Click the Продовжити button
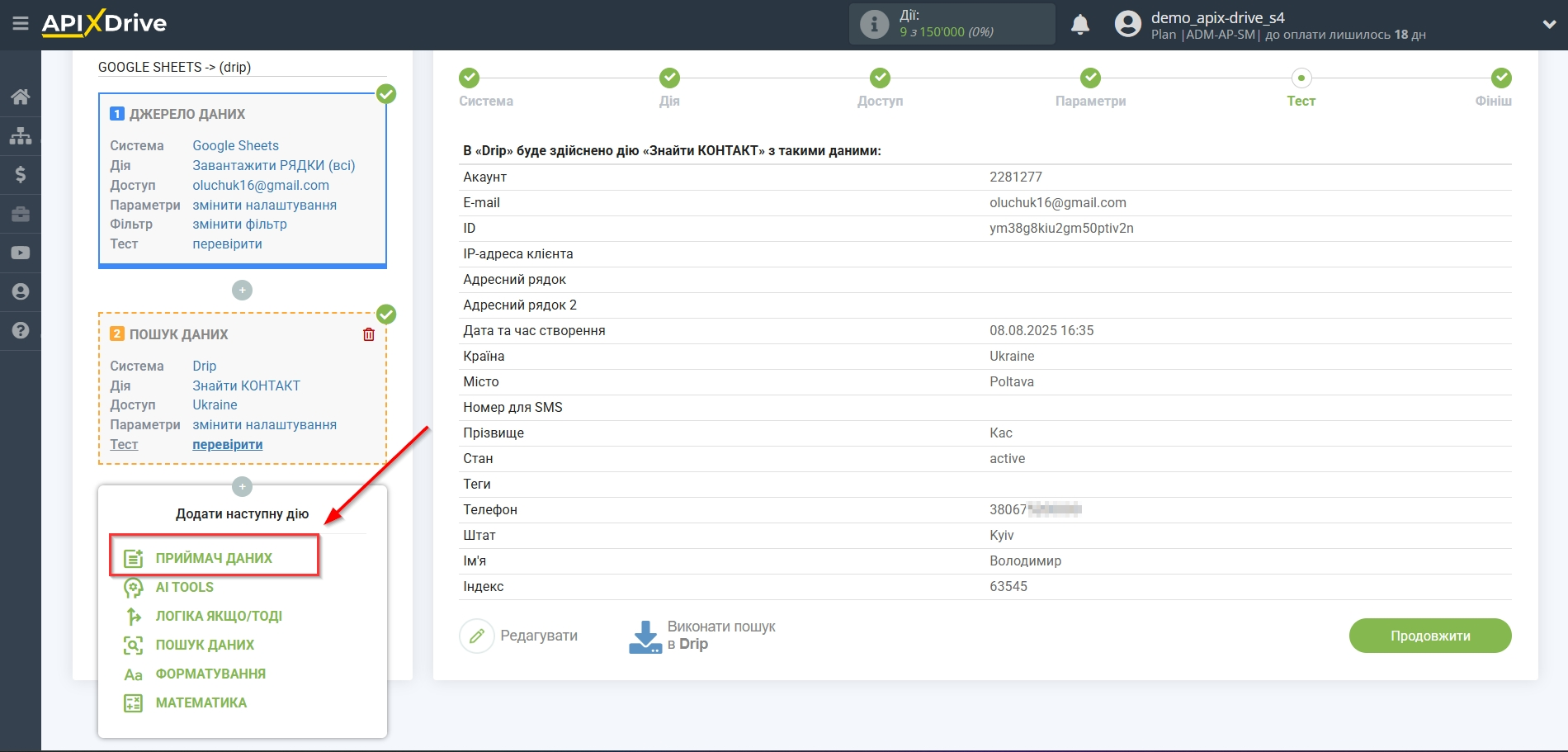The image size is (1568, 752). click(1430, 636)
